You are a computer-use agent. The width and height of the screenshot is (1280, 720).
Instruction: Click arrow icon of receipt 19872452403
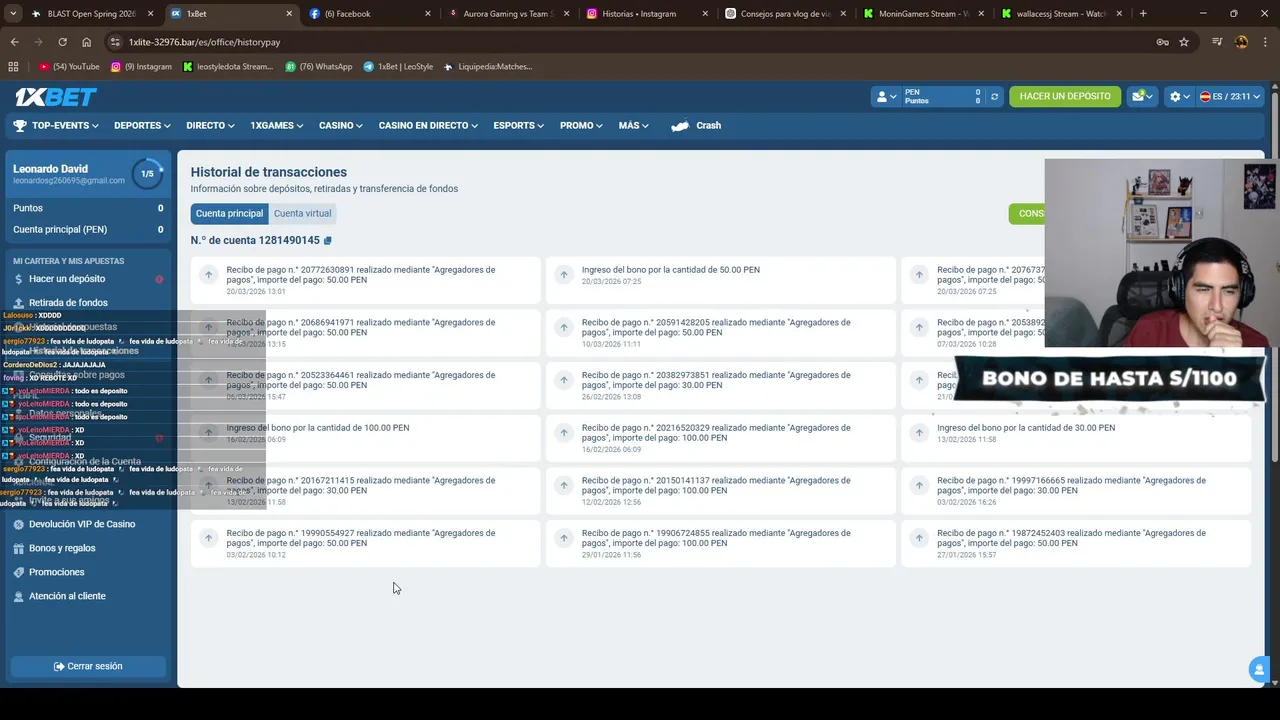[x=919, y=538]
